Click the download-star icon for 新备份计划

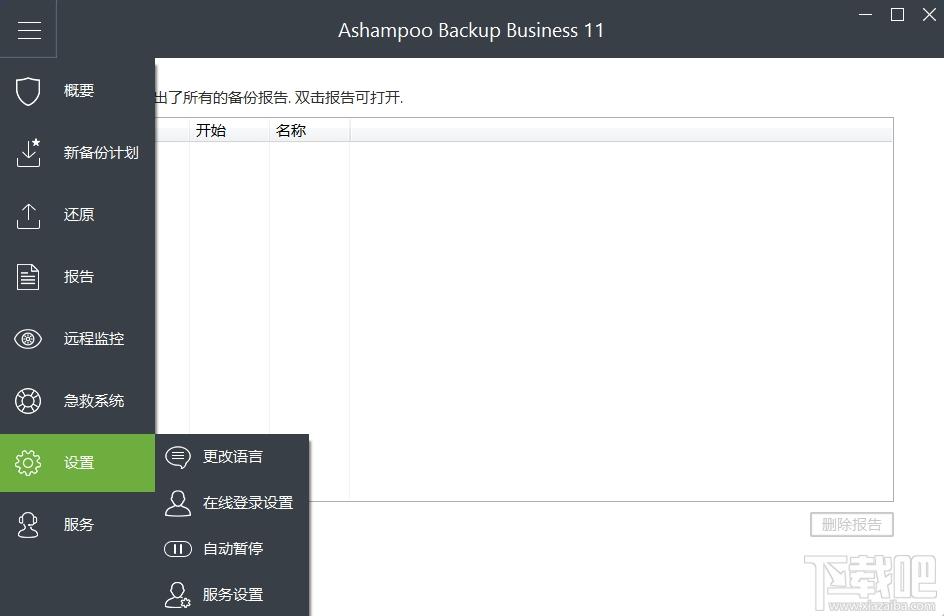[x=28, y=153]
